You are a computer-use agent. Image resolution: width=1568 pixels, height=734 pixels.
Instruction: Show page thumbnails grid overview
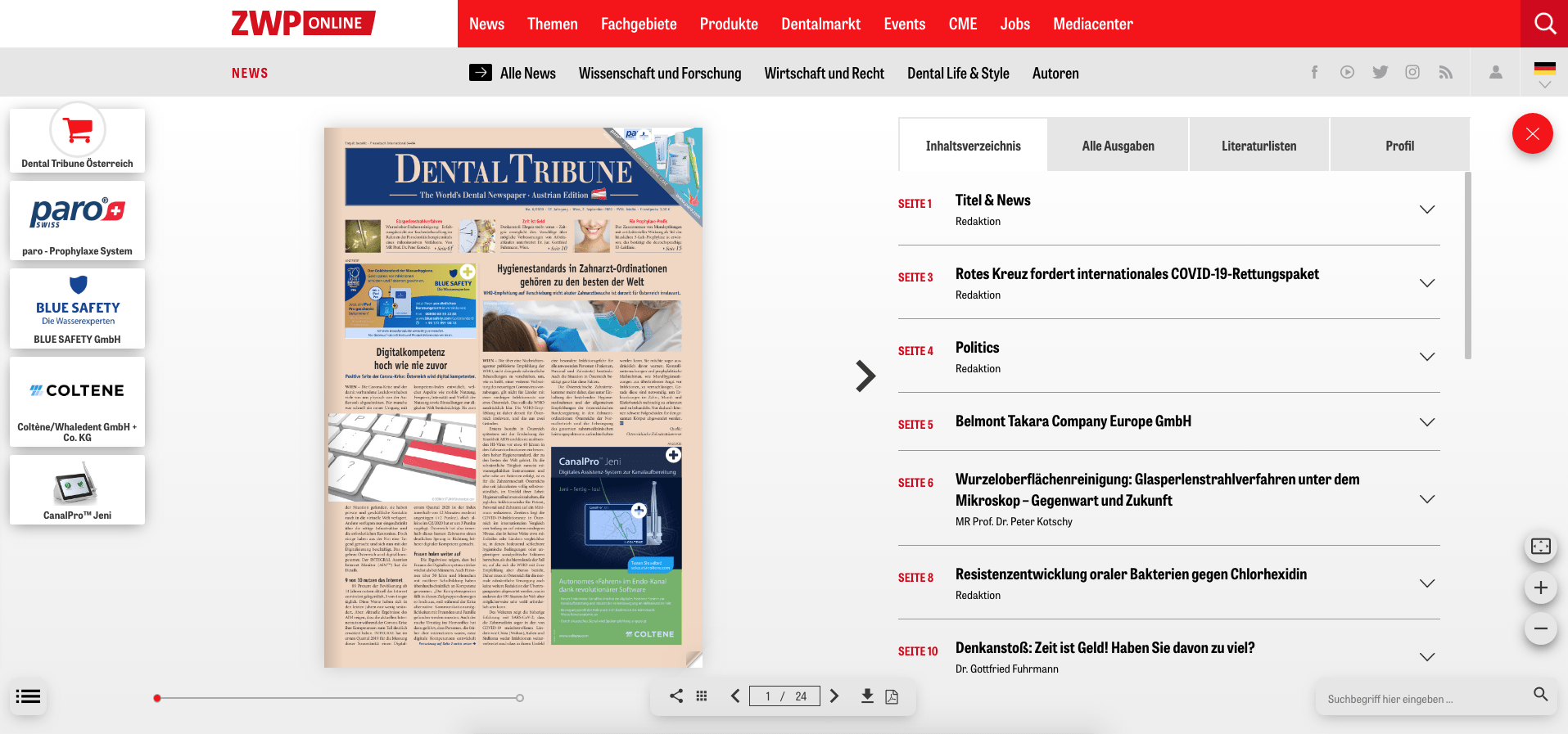pyautogui.click(x=702, y=696)
